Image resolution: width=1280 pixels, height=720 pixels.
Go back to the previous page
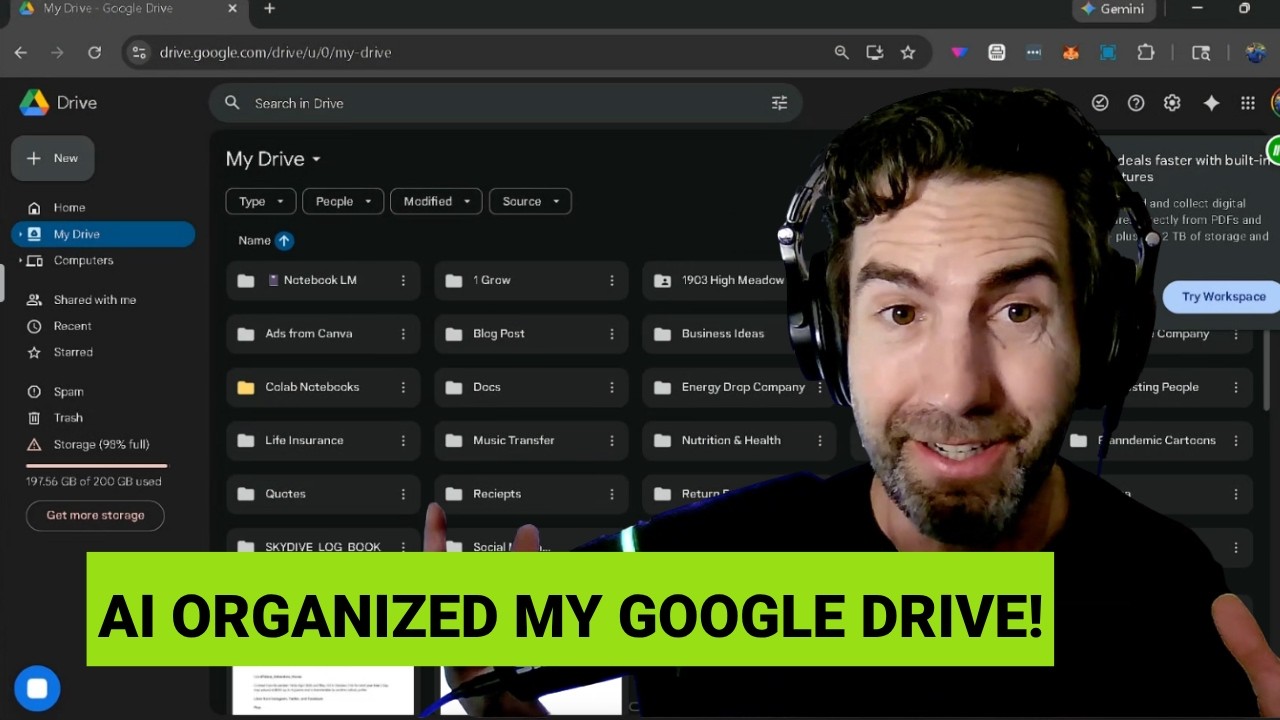pos(21,53)
